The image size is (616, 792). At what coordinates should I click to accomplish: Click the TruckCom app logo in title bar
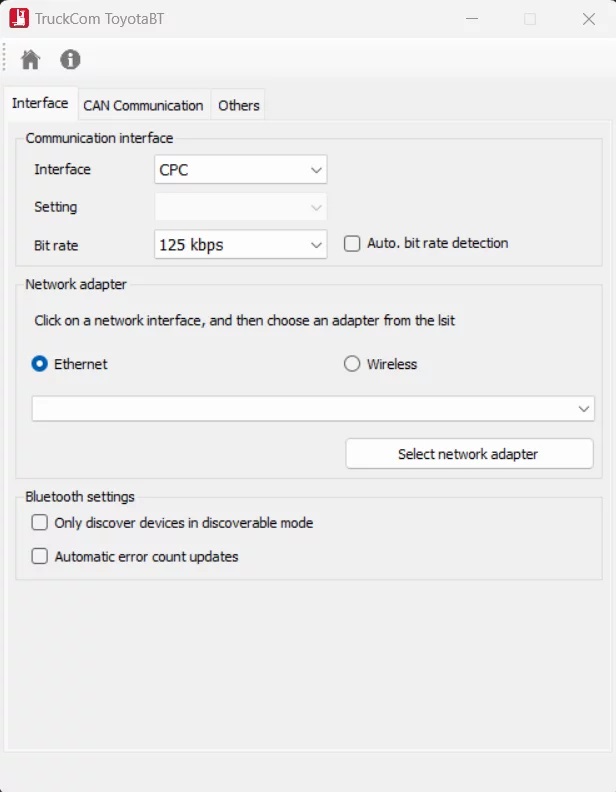tap(19, 19)
